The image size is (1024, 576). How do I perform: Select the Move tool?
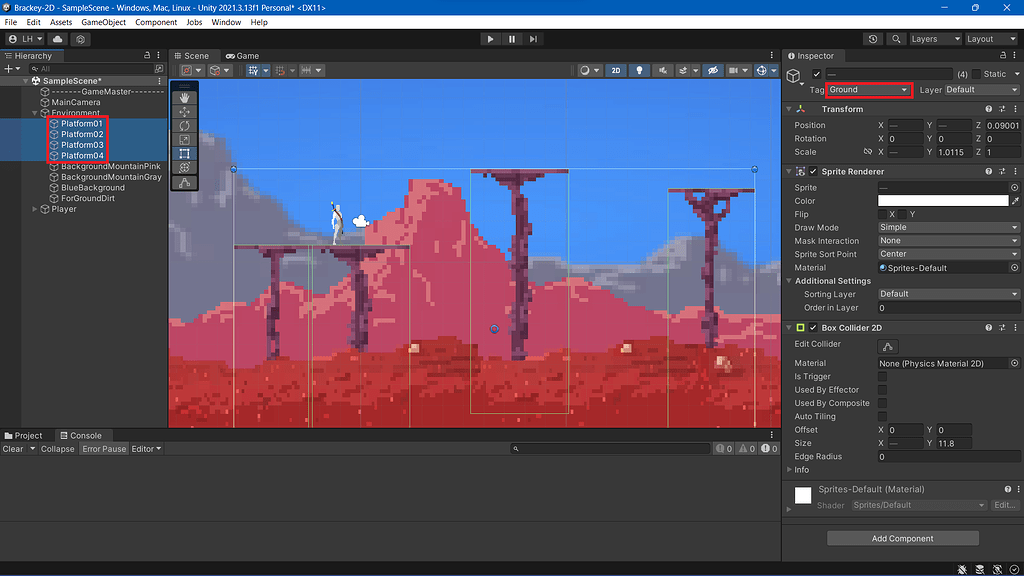[x=186, y=113]
